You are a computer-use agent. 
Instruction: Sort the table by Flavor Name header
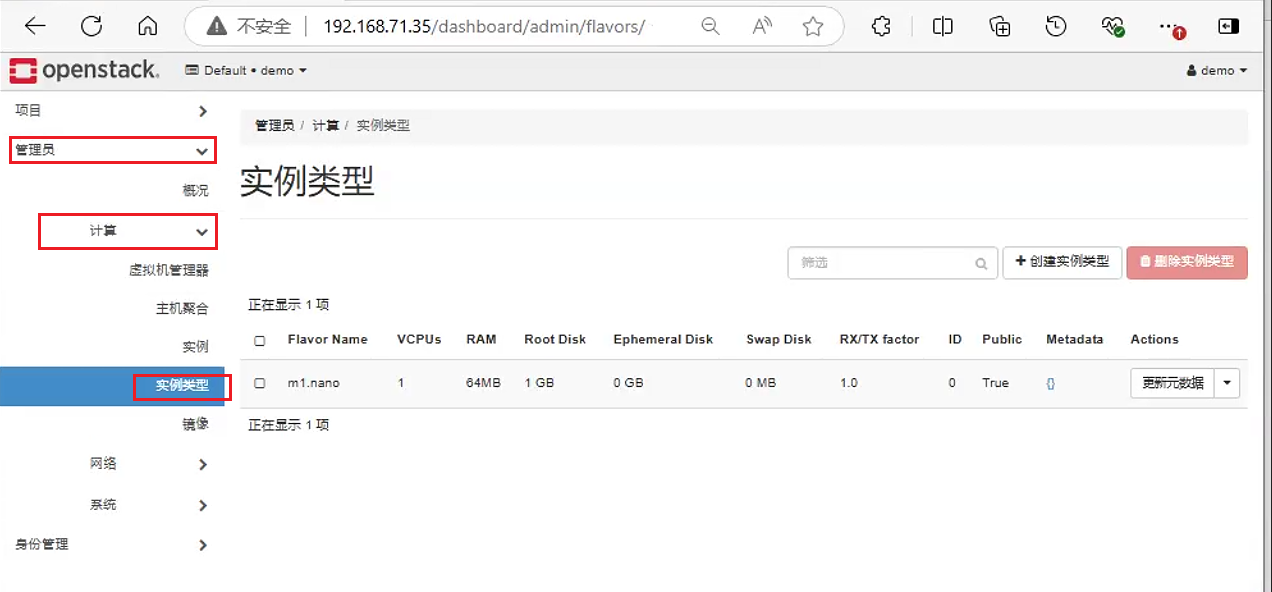click(328, 340)
